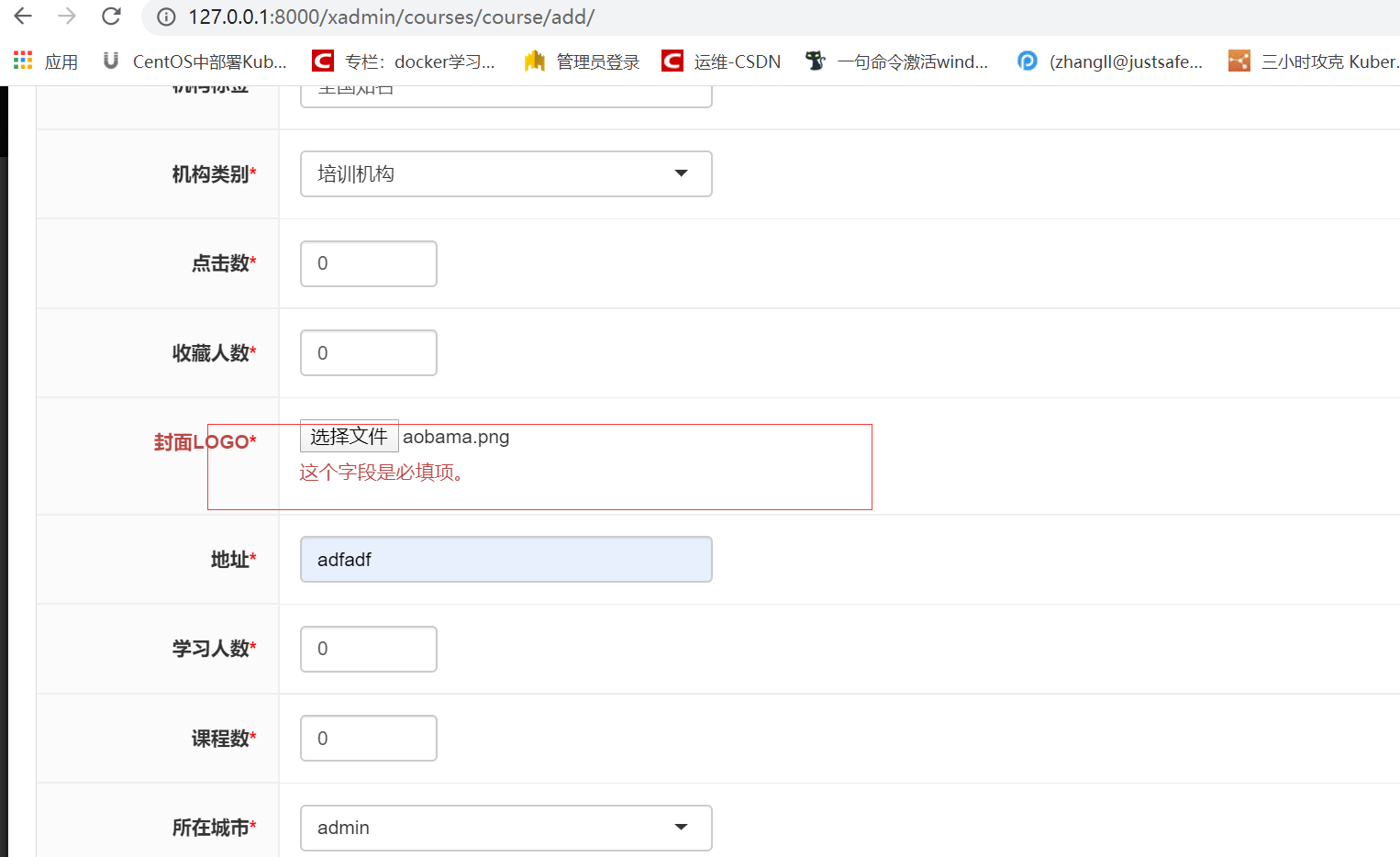This screenshot has width=1400, height=857.
Task: Open the 专栏: docker学习 bookmark
Action: pyautogui.click(x=404, y=61)
